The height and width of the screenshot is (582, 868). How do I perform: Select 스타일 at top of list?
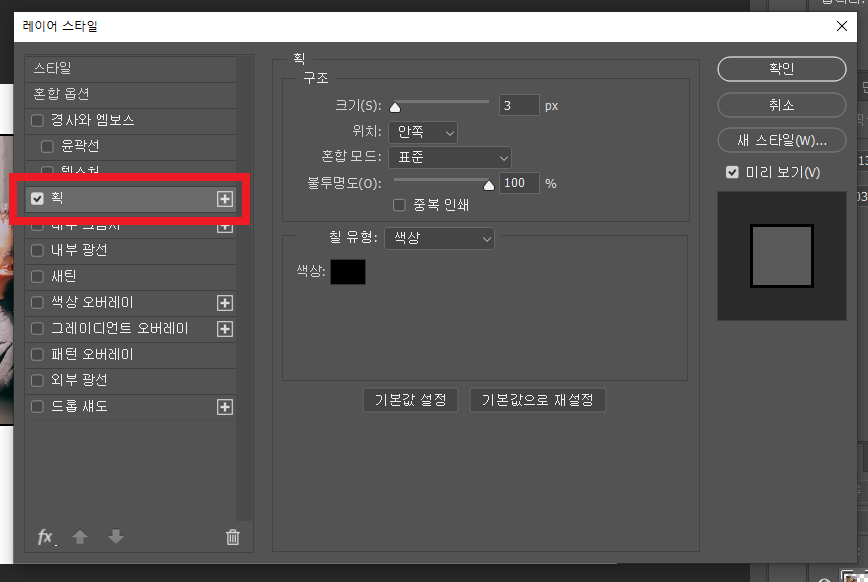point(54,68)
